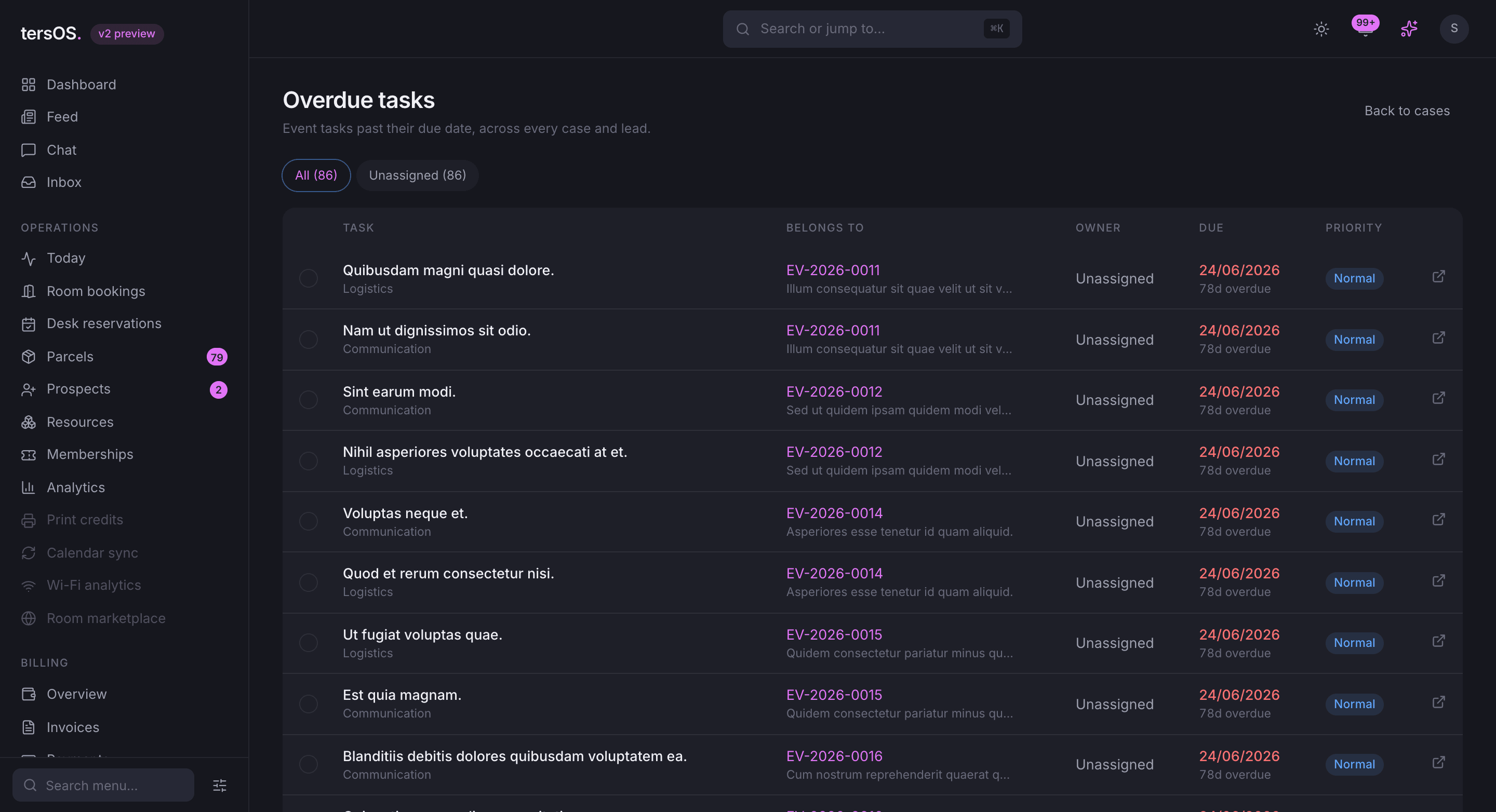The width and height of the screenshot is (1496, 812).
Task: Open external link for Blanditiis debitis dolores row
Action: (x=1438, y=762)
